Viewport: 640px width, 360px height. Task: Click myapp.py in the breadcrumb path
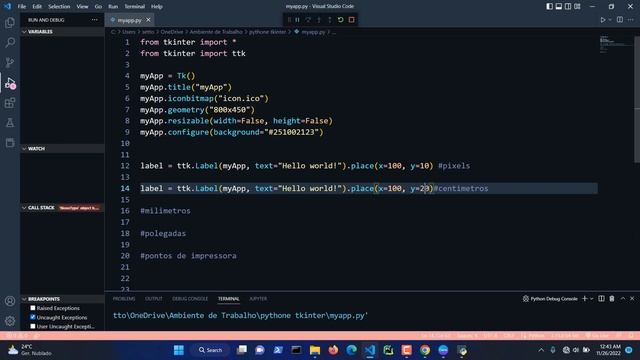pos(313,32)
